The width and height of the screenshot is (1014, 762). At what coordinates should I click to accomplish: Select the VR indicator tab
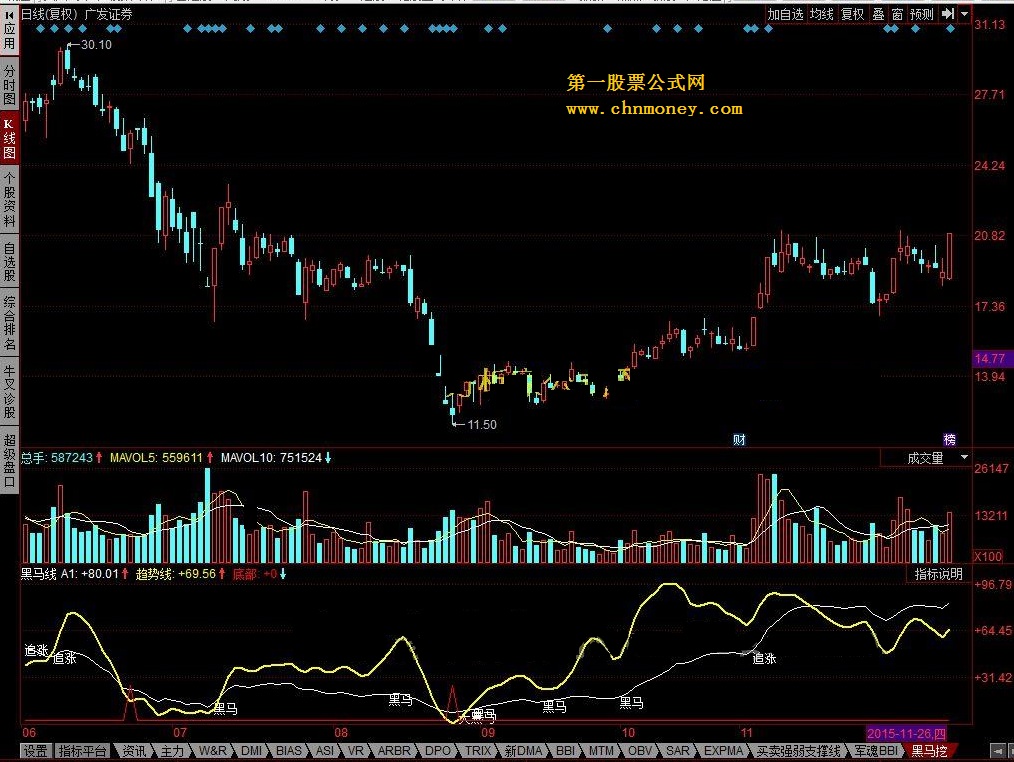356,751
